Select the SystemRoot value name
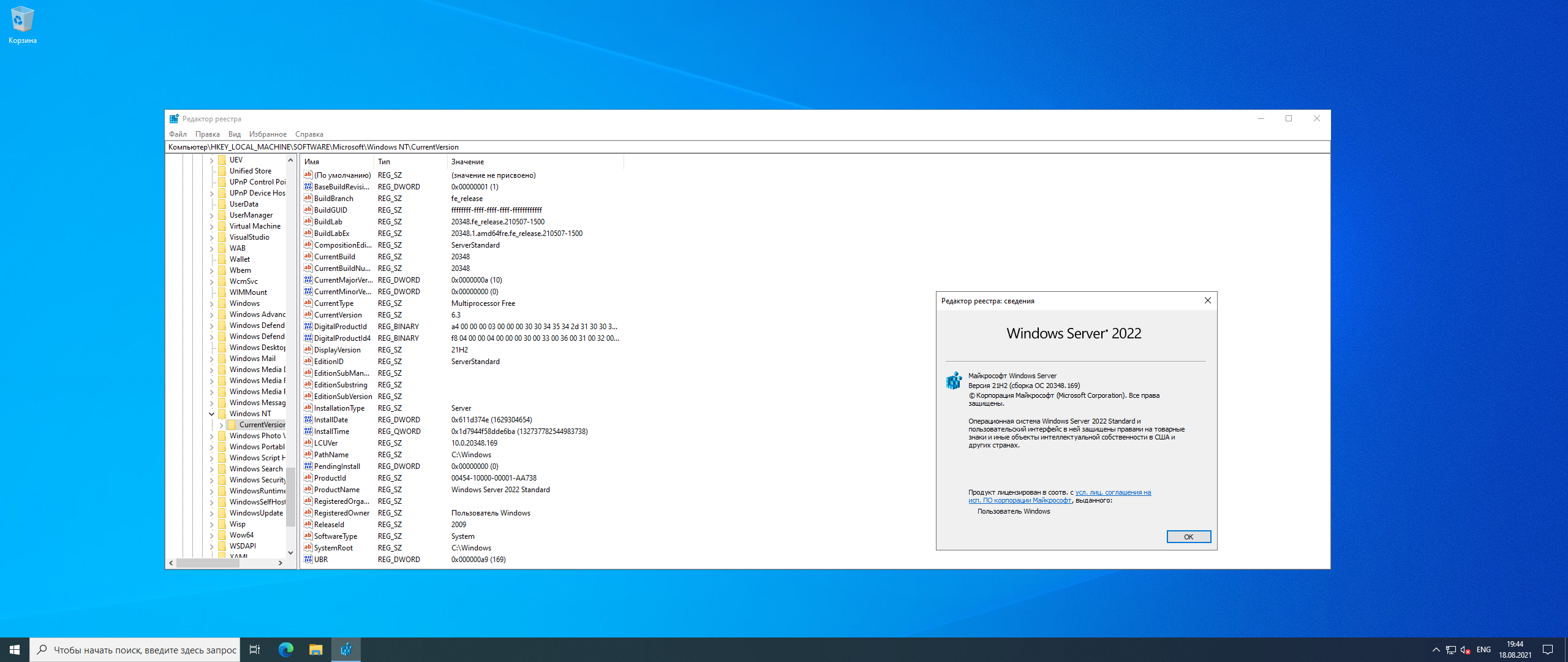The image size is (1568, 662). point(333,548)
